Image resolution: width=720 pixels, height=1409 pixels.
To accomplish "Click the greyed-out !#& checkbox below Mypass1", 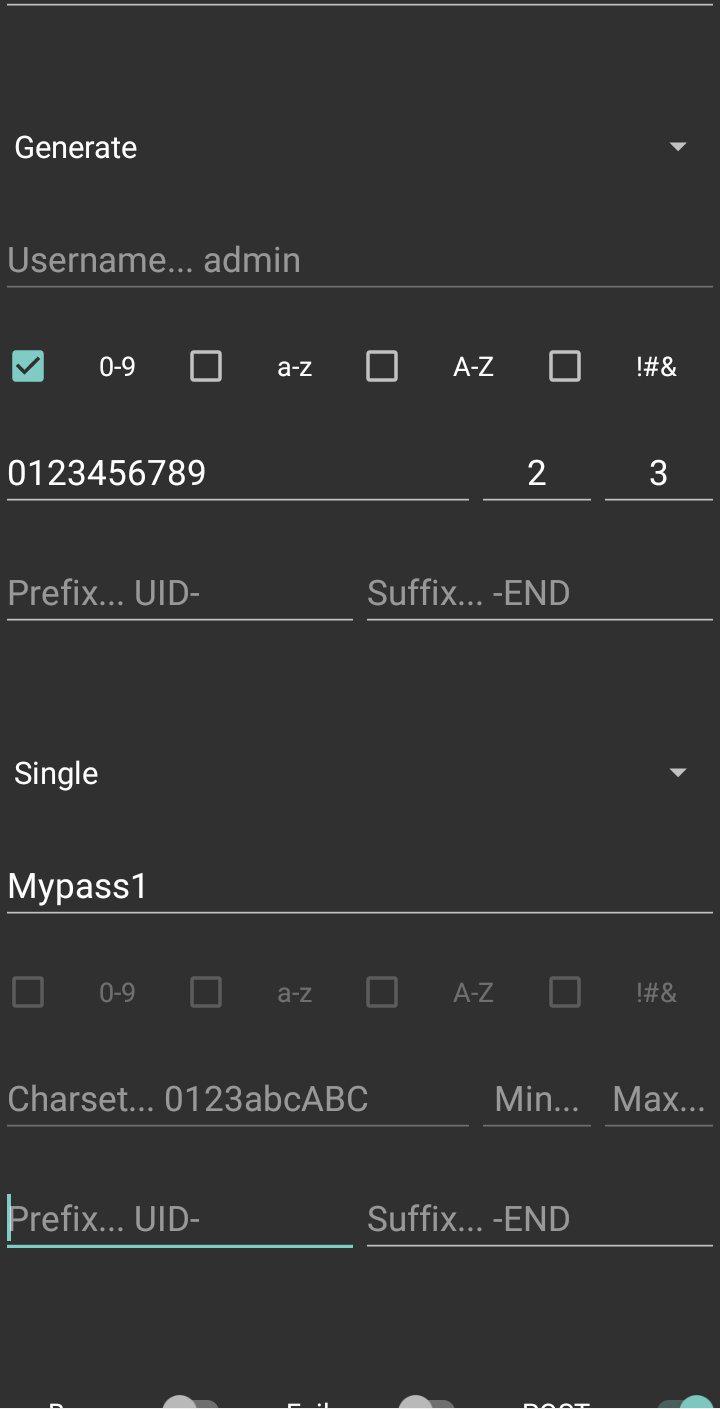I will coord(565,992).
